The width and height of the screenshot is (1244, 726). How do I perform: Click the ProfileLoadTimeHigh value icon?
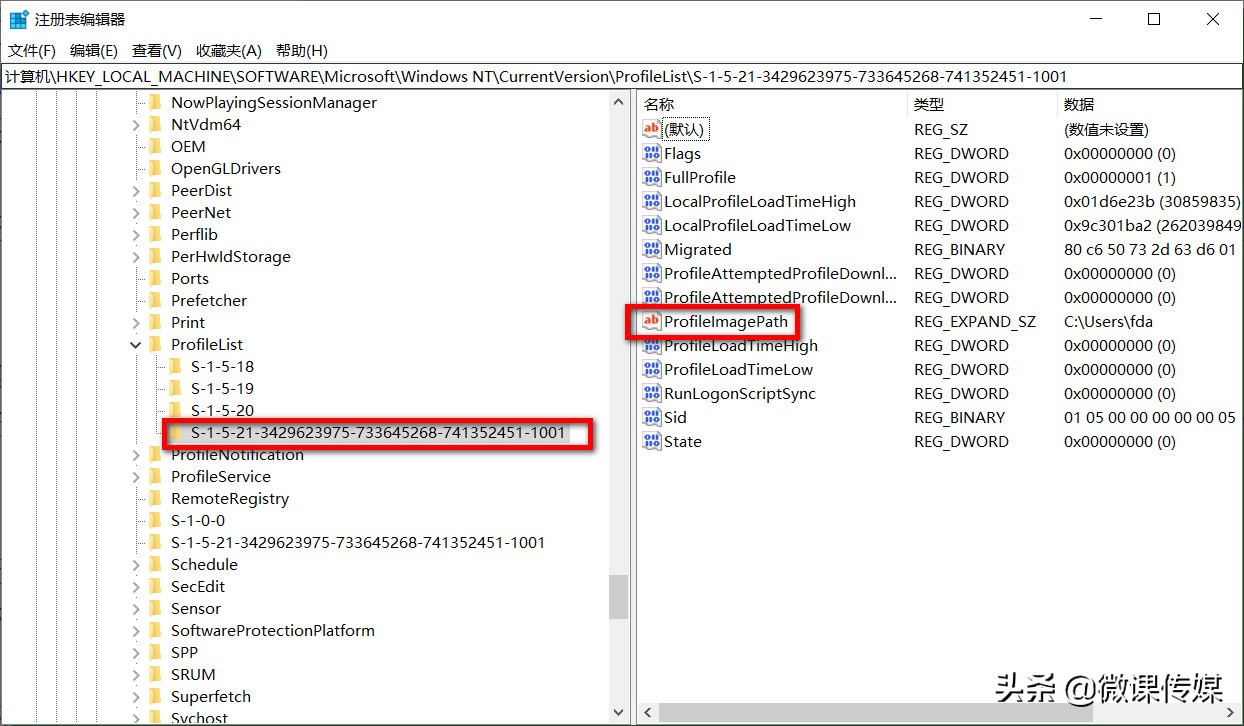click(652, 345)
